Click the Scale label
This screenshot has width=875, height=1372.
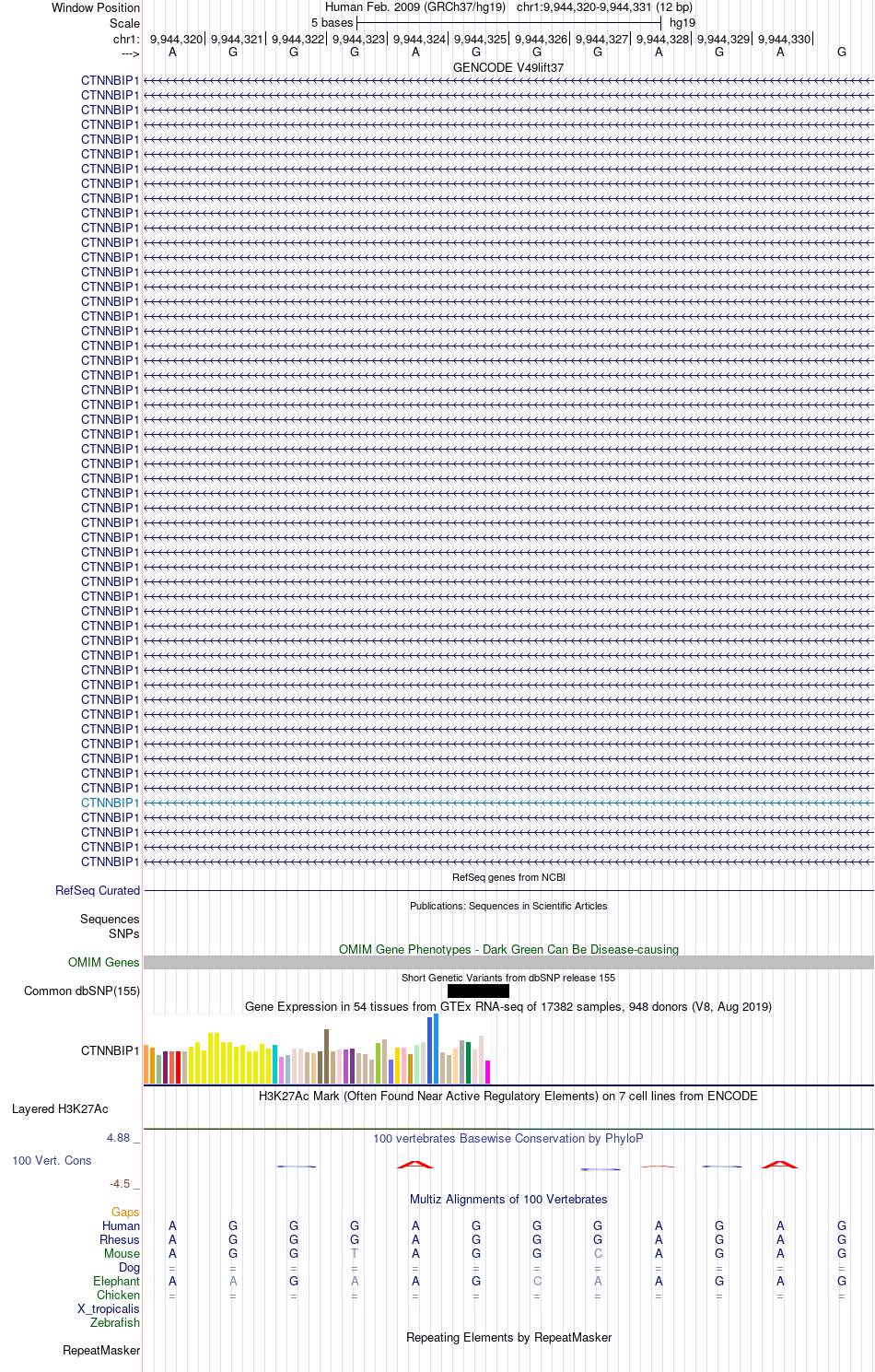pos(124,23)
